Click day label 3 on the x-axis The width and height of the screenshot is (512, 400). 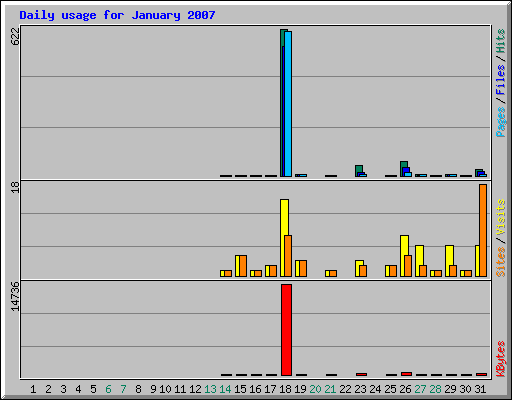coord(63,389)
